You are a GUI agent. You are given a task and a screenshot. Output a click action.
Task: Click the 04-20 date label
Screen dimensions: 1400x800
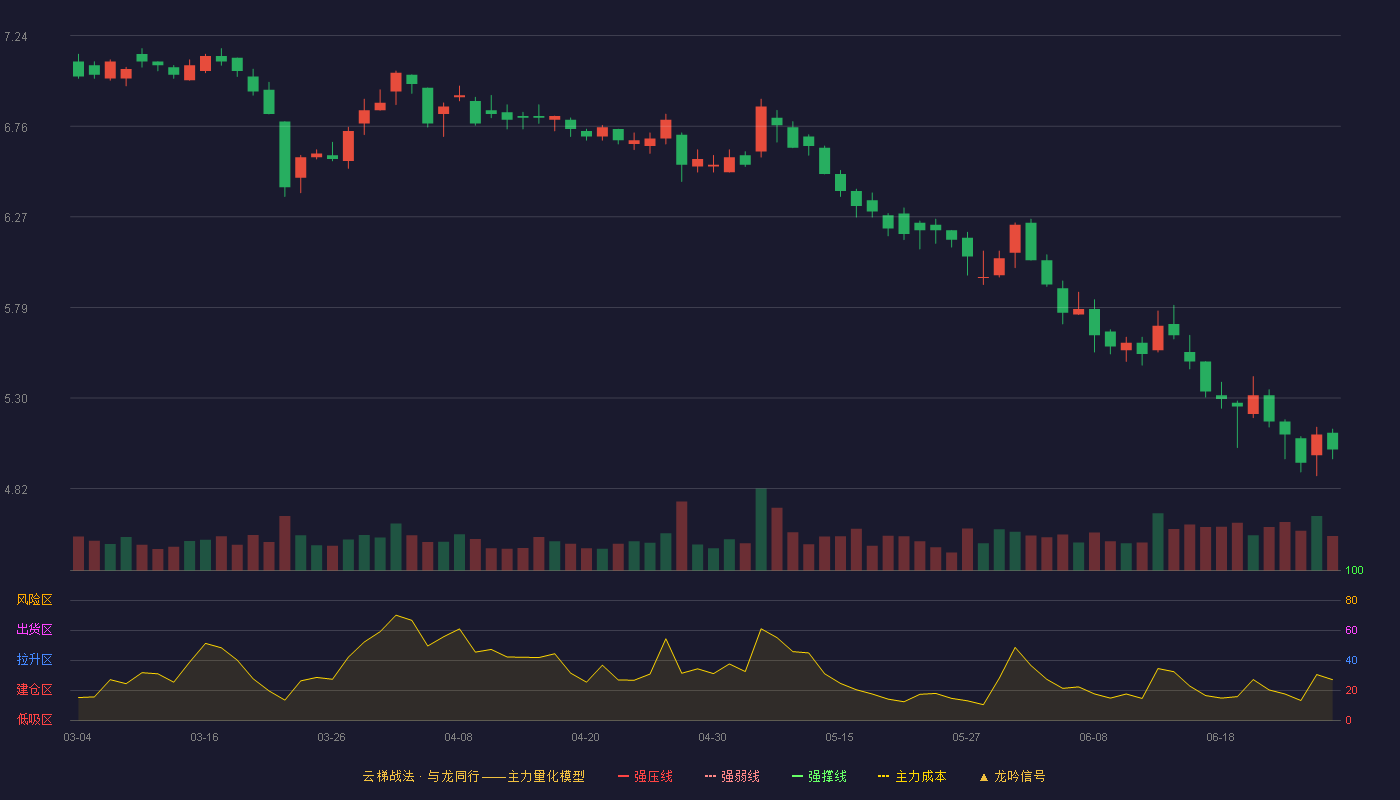[585, 737]
